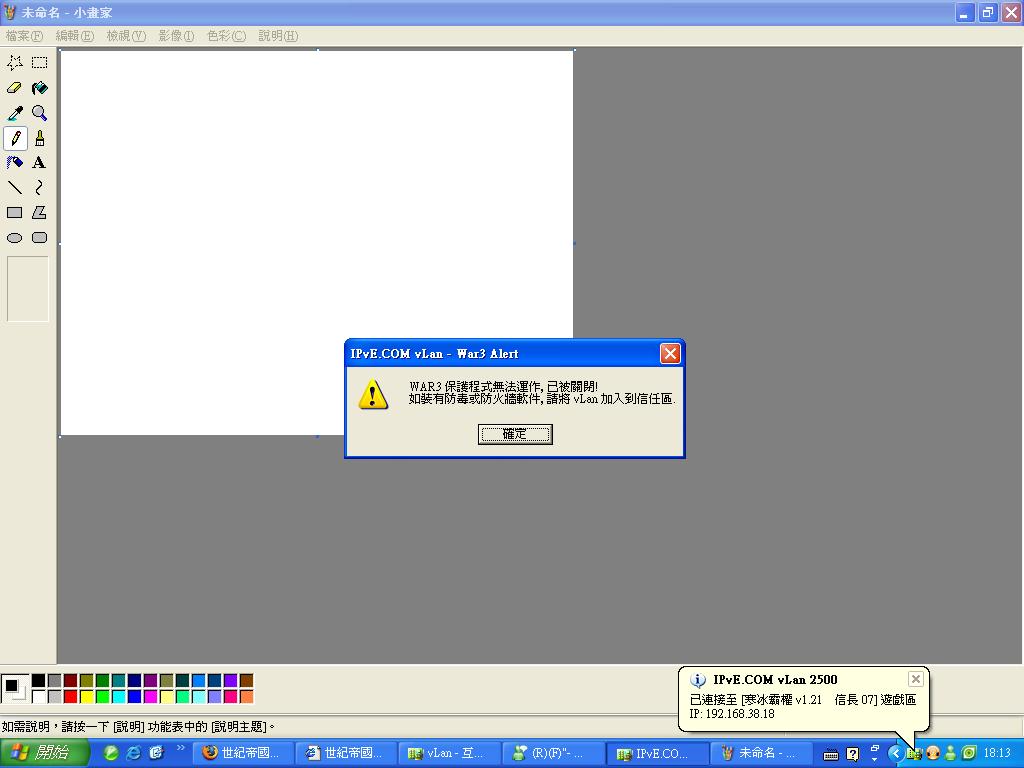Screen dimensions: 1024x768
Task: Pick the orange palette color
Action: point(246,696)
